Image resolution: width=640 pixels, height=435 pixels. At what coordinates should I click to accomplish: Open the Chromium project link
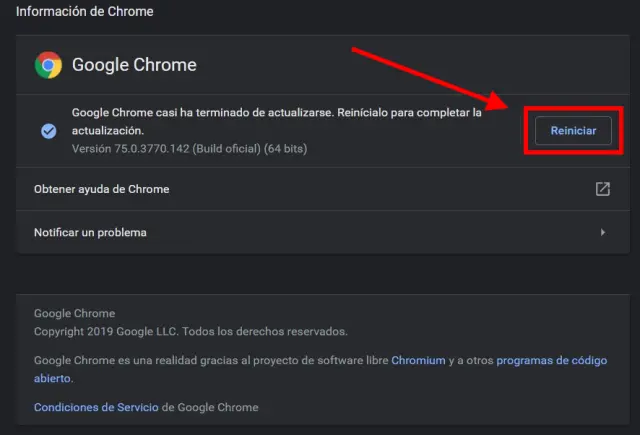coord(418,360)
